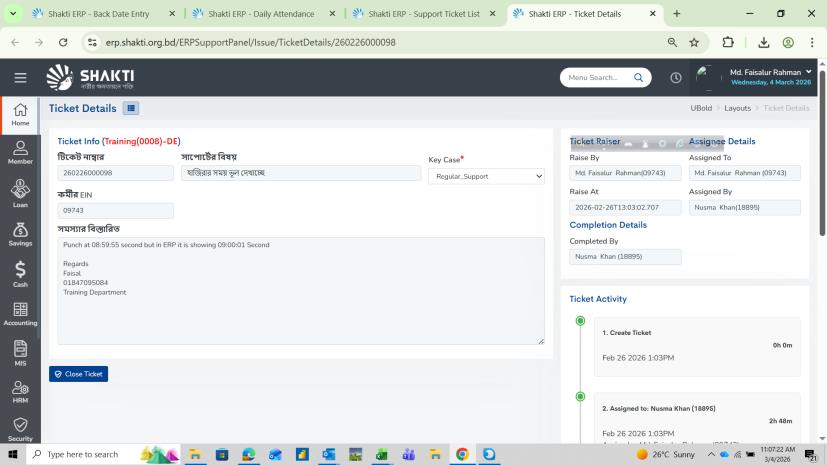Expand the Key Case dropdown
This screenshot has width=827, height=465.
(x=486, y=176)
